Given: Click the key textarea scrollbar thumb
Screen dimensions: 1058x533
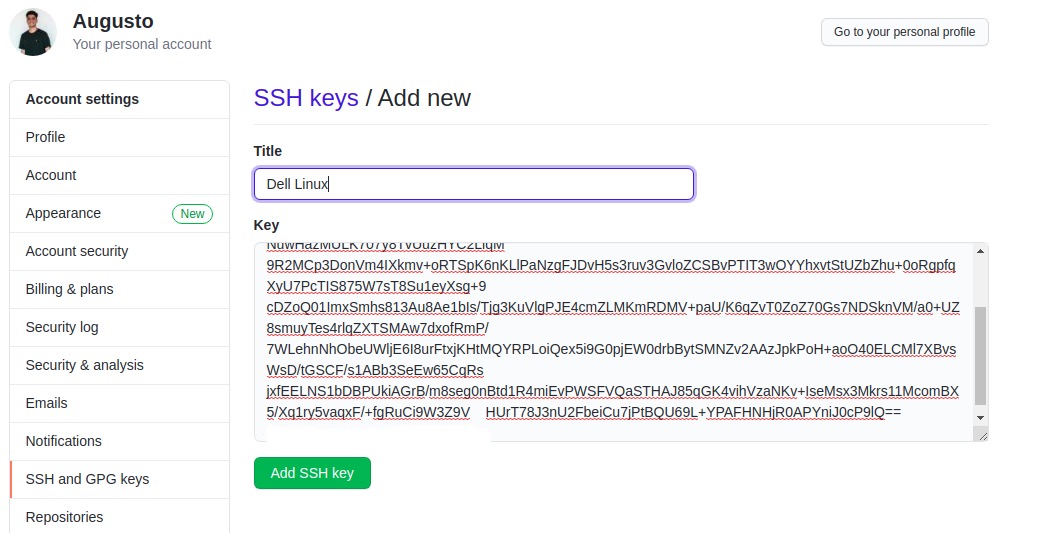Looking at the screenshot, I should pyautogui.click(x=980, y=356).
